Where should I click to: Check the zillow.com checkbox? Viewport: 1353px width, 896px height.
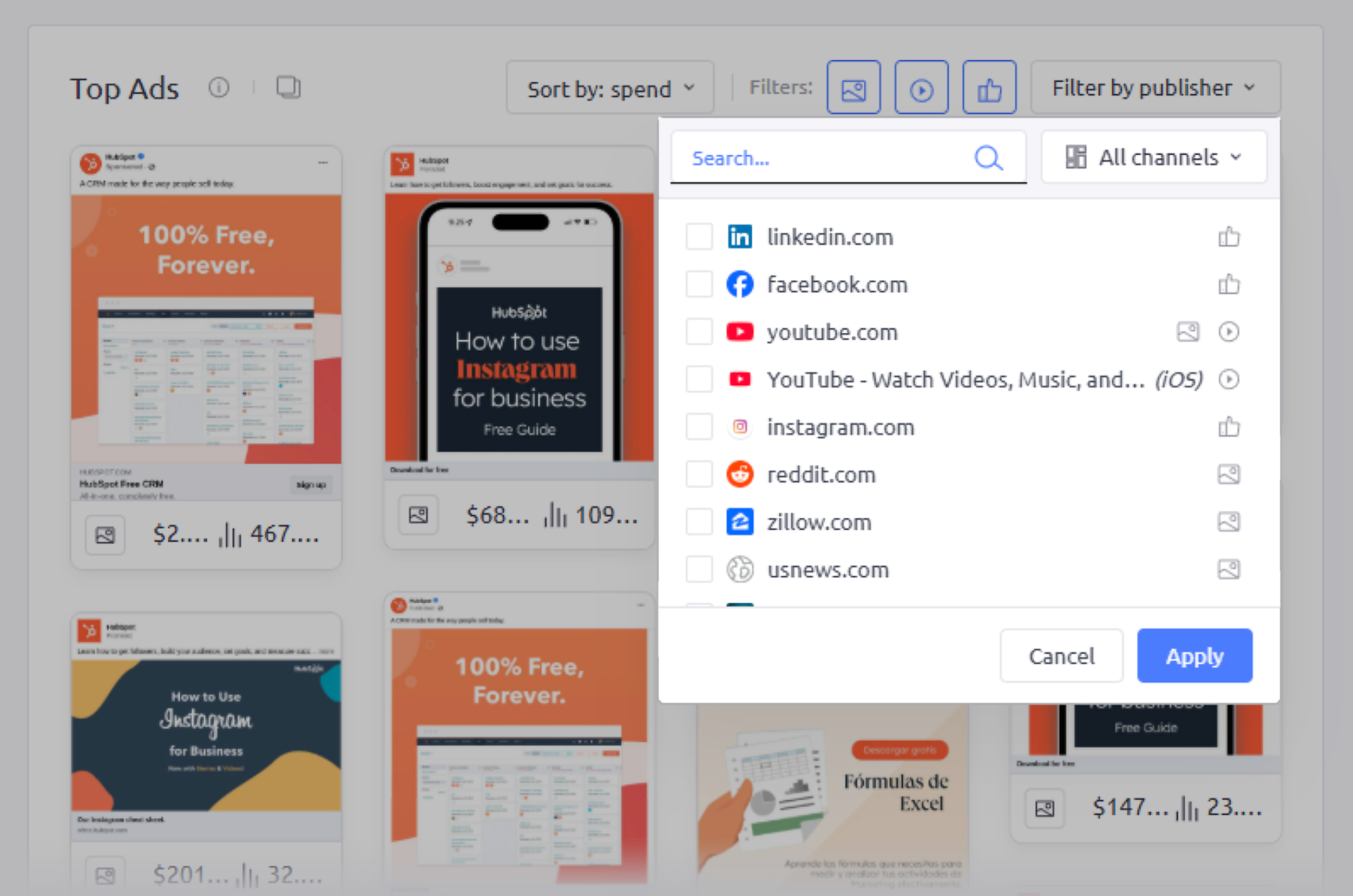click(699, 521)
